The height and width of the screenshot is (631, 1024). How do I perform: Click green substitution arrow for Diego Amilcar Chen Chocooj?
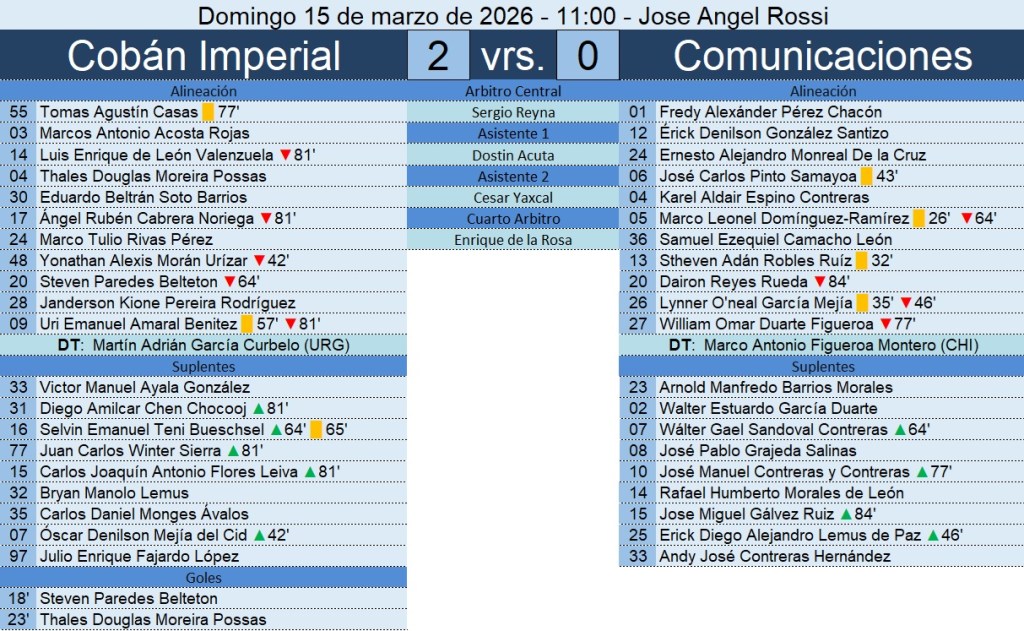(x=258, y=408)
